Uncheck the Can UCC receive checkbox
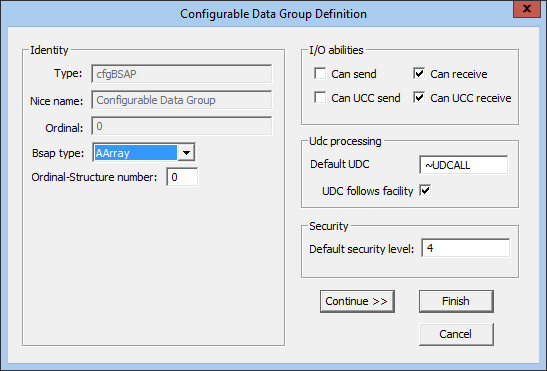Image resolution: width=547 pixels, height=371 pixels. click(x=419, y=98)
